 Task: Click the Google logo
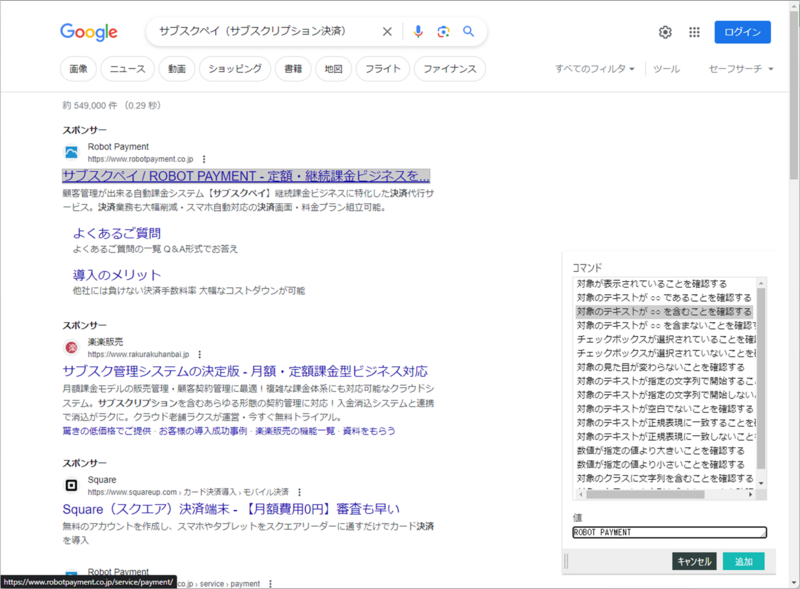point(89,32)
